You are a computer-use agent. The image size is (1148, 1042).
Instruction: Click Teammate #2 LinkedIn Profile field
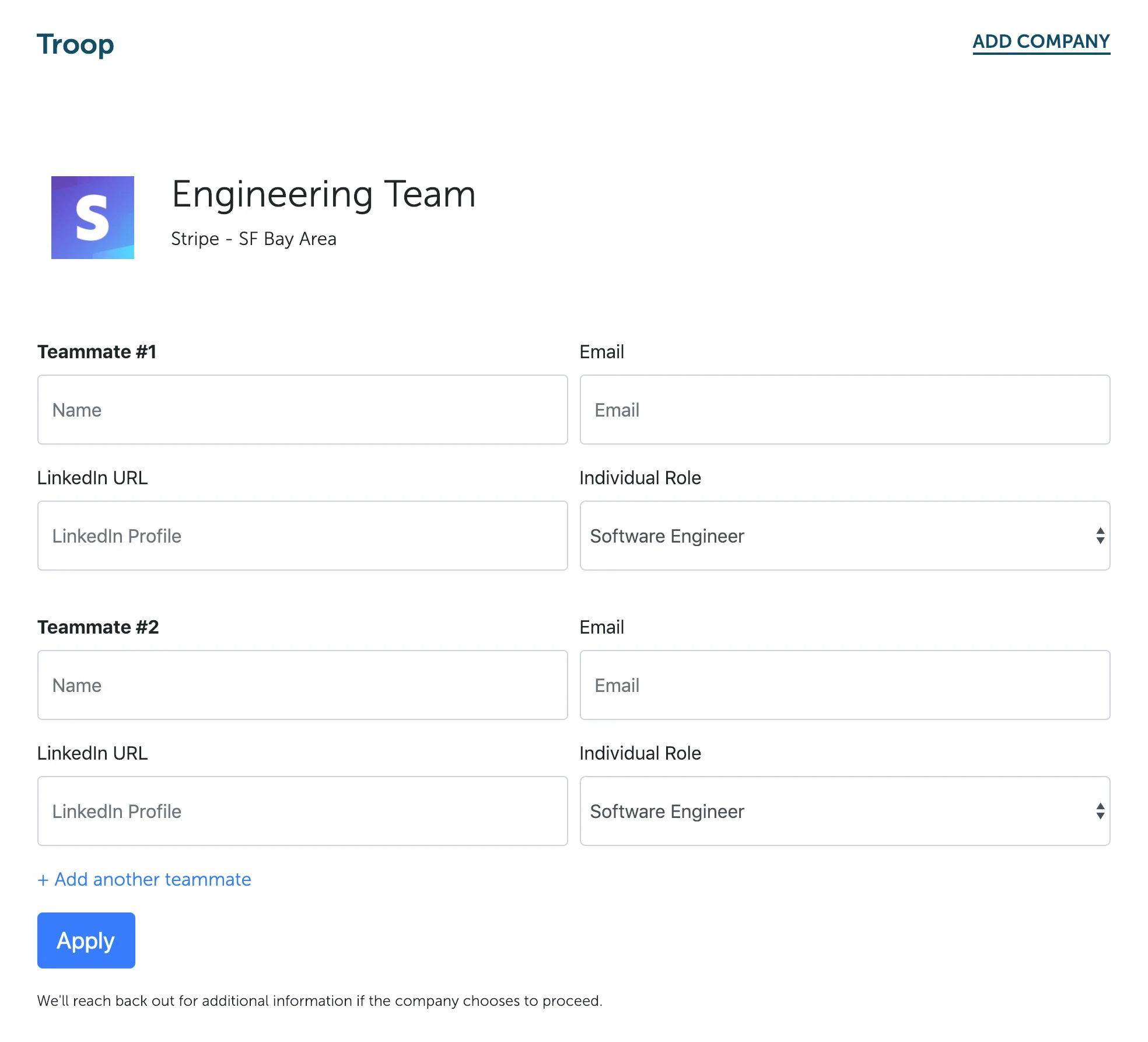tap(302, 811)
